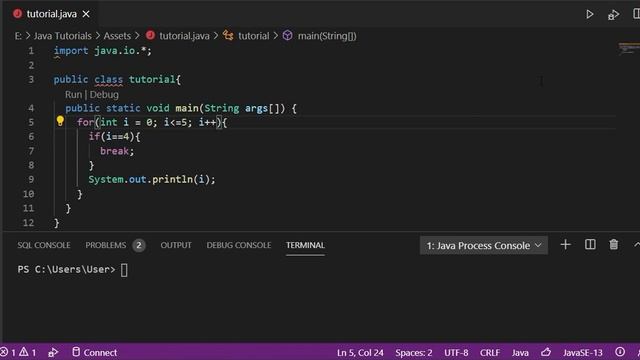
Task: Click the circled-exclamation status bar icon beside JavaSE-13
Action: pyautogui.click(x=620, y=352)
